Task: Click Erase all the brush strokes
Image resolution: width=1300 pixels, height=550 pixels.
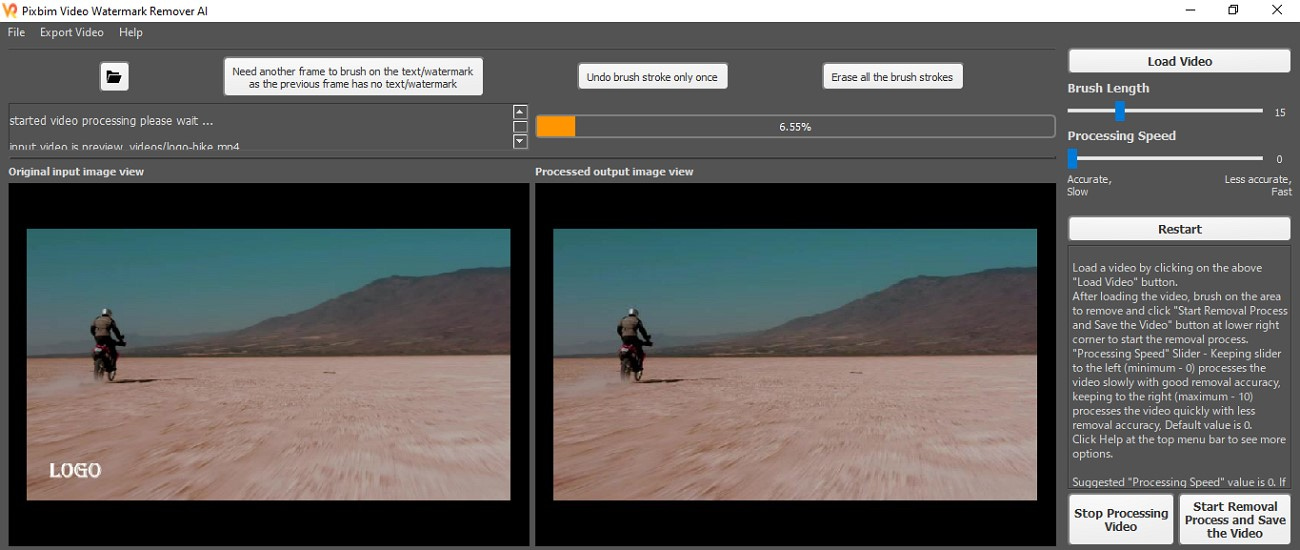Action: (892, 77)
